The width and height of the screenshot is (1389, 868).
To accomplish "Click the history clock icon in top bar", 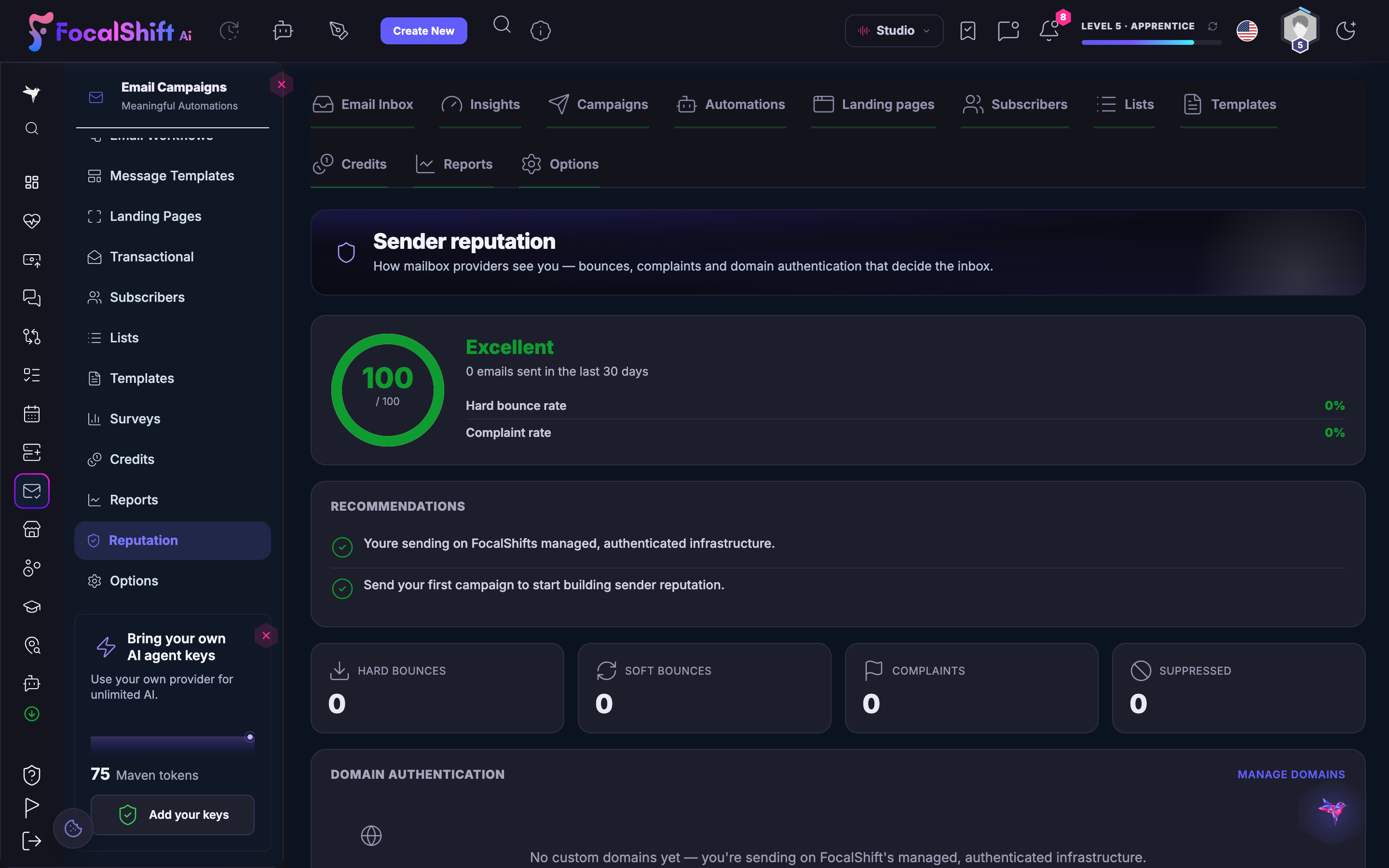I will [x=229, y=30].
